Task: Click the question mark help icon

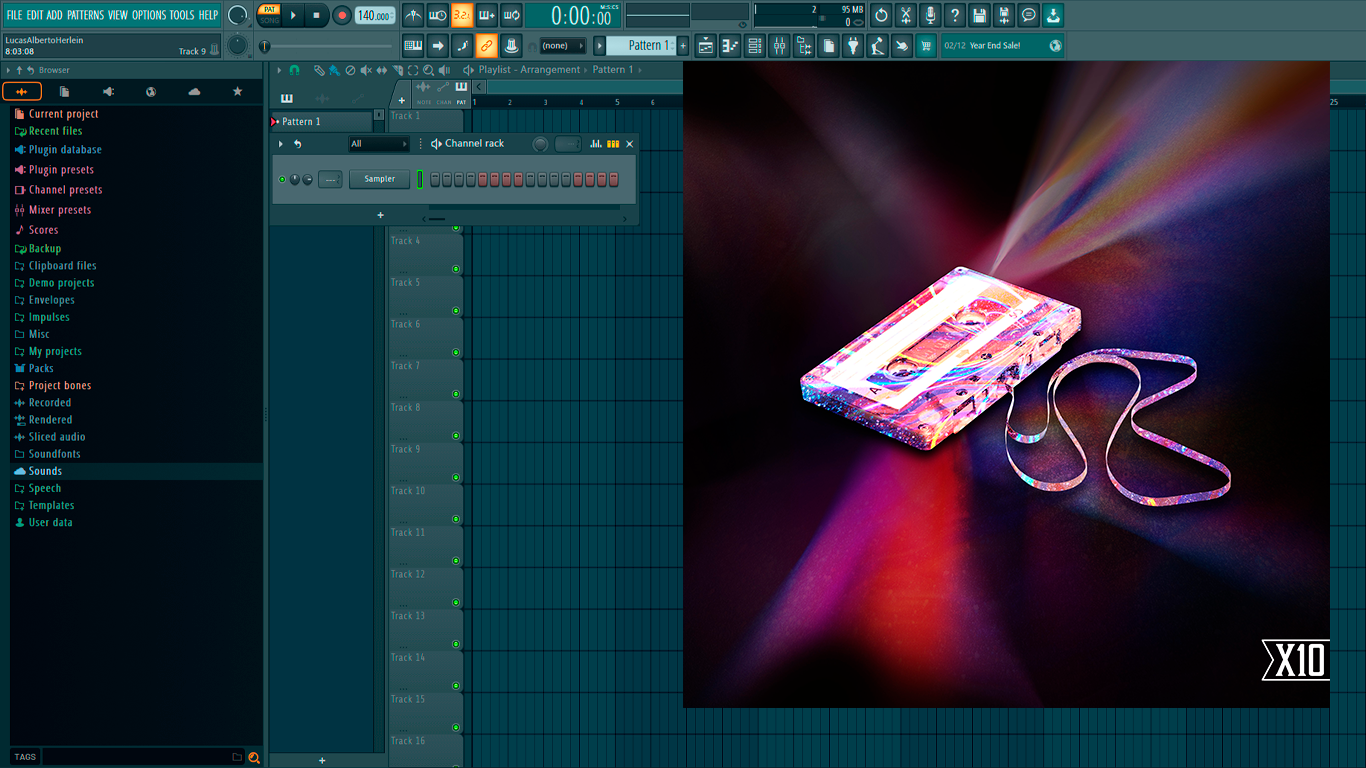Action: [x=955, y=15]
